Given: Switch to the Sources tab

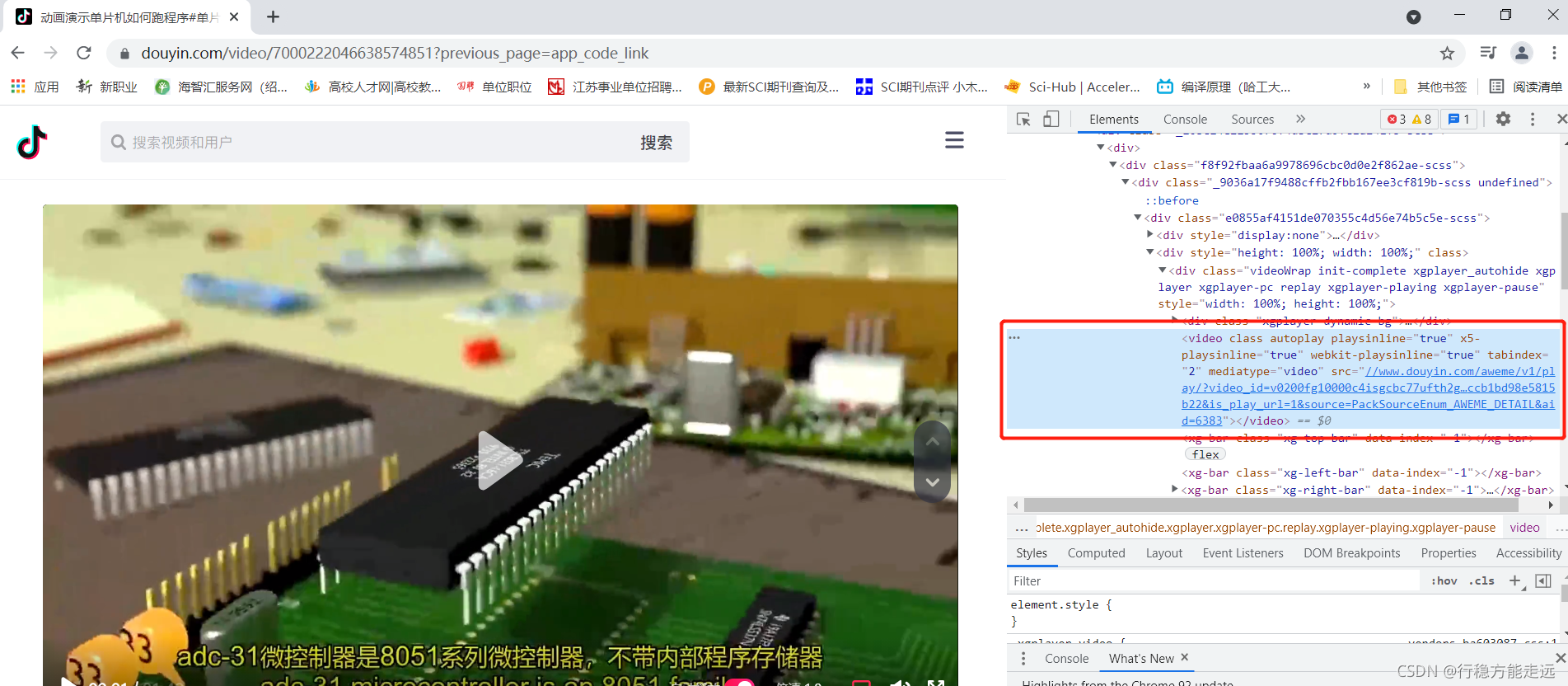Looking at the screenshot, I should click(1252, 119).
